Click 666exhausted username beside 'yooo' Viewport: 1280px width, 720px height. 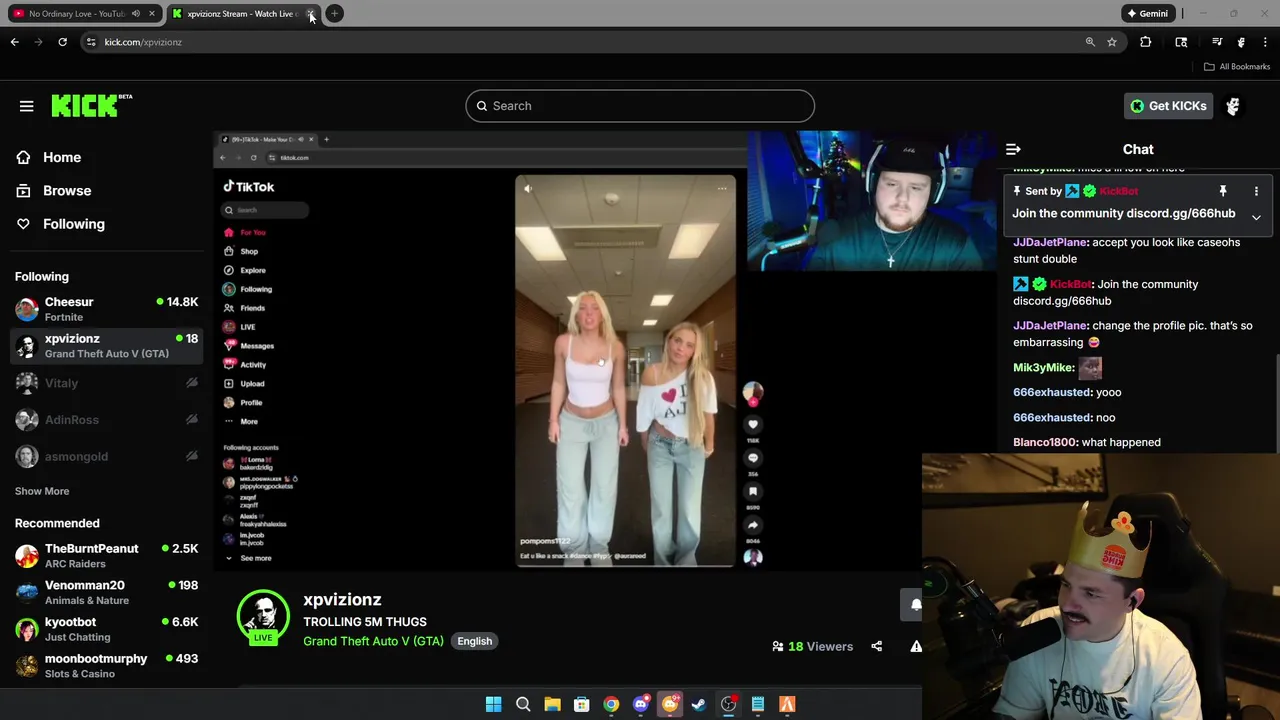(1052, 392)
